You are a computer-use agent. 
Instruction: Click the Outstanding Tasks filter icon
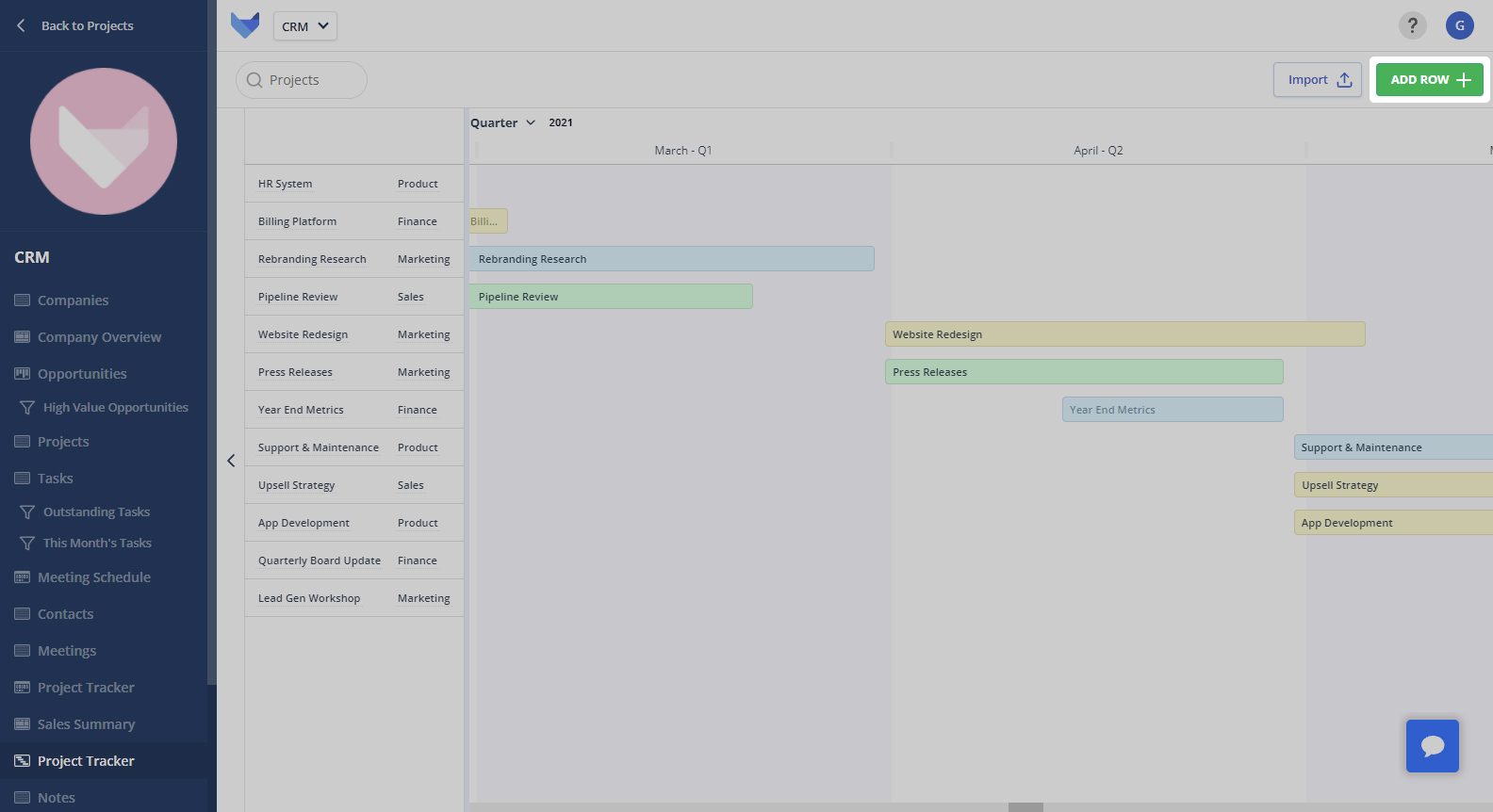[27, 512]
